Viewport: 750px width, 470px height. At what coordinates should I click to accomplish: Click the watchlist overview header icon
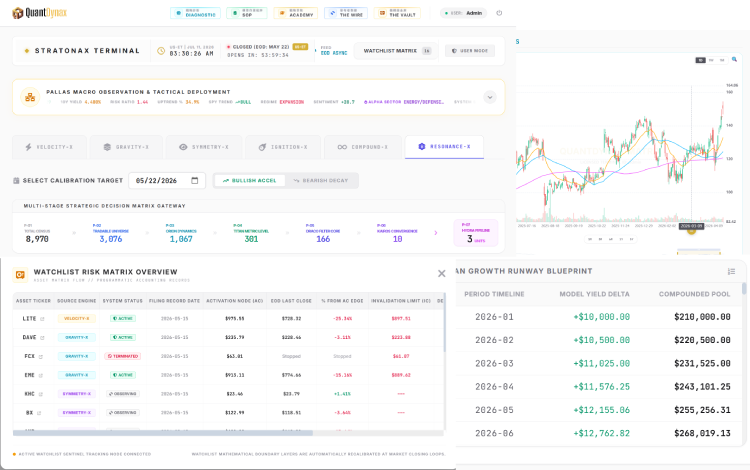tap(20, 274)
